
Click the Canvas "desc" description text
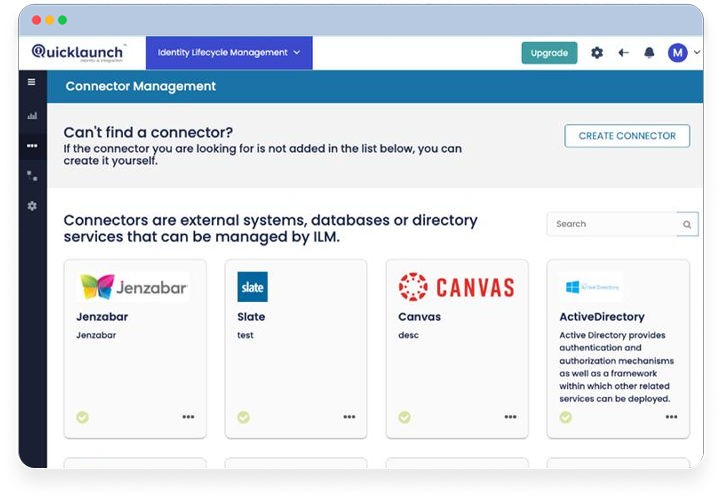408,335
